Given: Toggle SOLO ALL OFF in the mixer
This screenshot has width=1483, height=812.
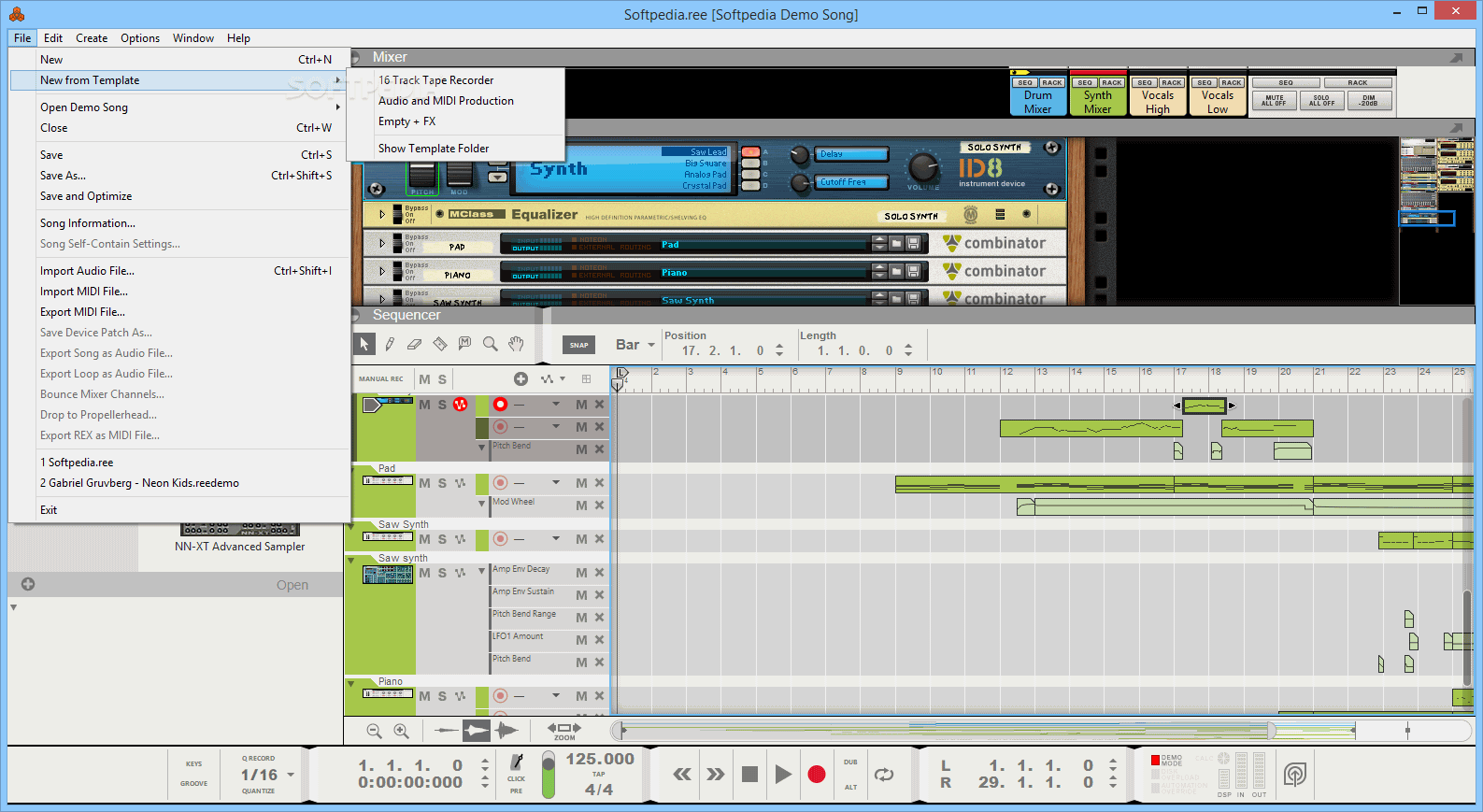Looking at the screenshot, I should [1321, 100].
